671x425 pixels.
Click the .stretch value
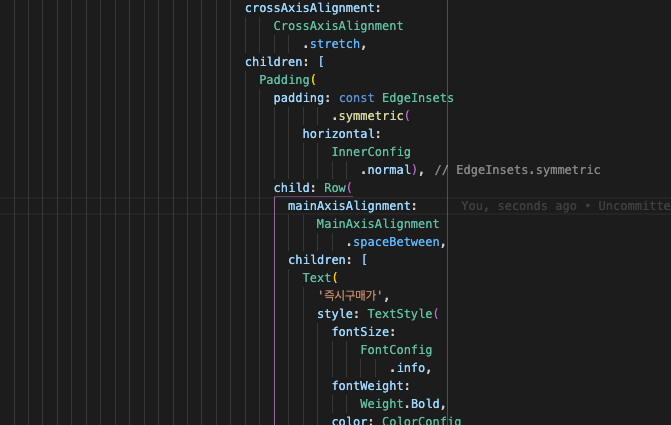331,44
